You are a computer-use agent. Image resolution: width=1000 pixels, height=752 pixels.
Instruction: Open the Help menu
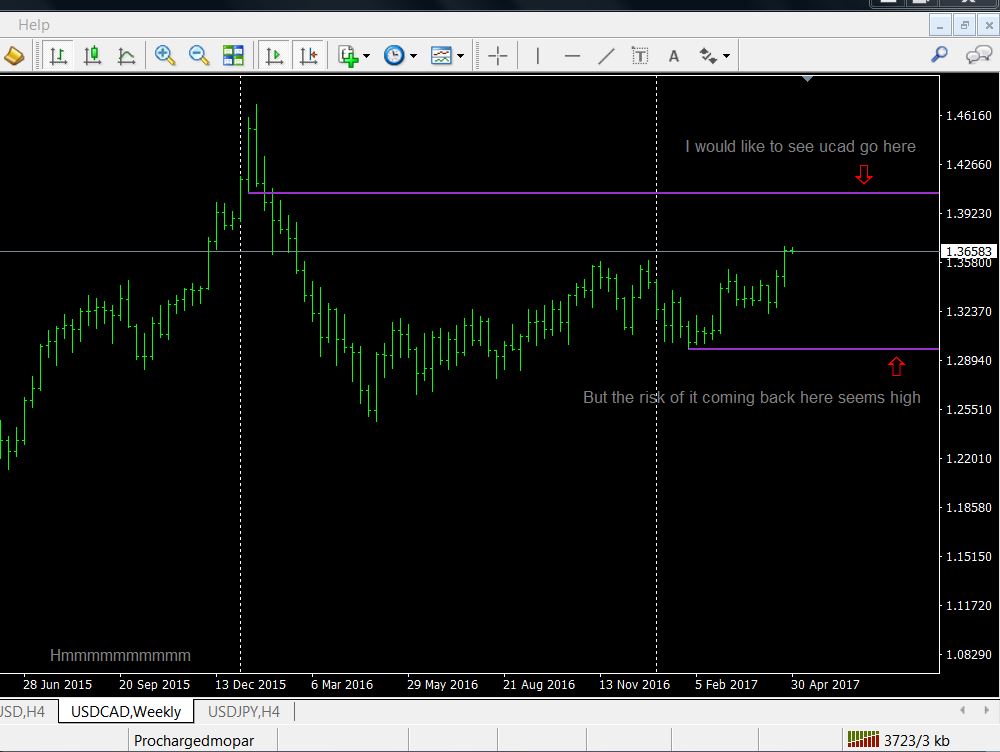(x=34, y=24)
